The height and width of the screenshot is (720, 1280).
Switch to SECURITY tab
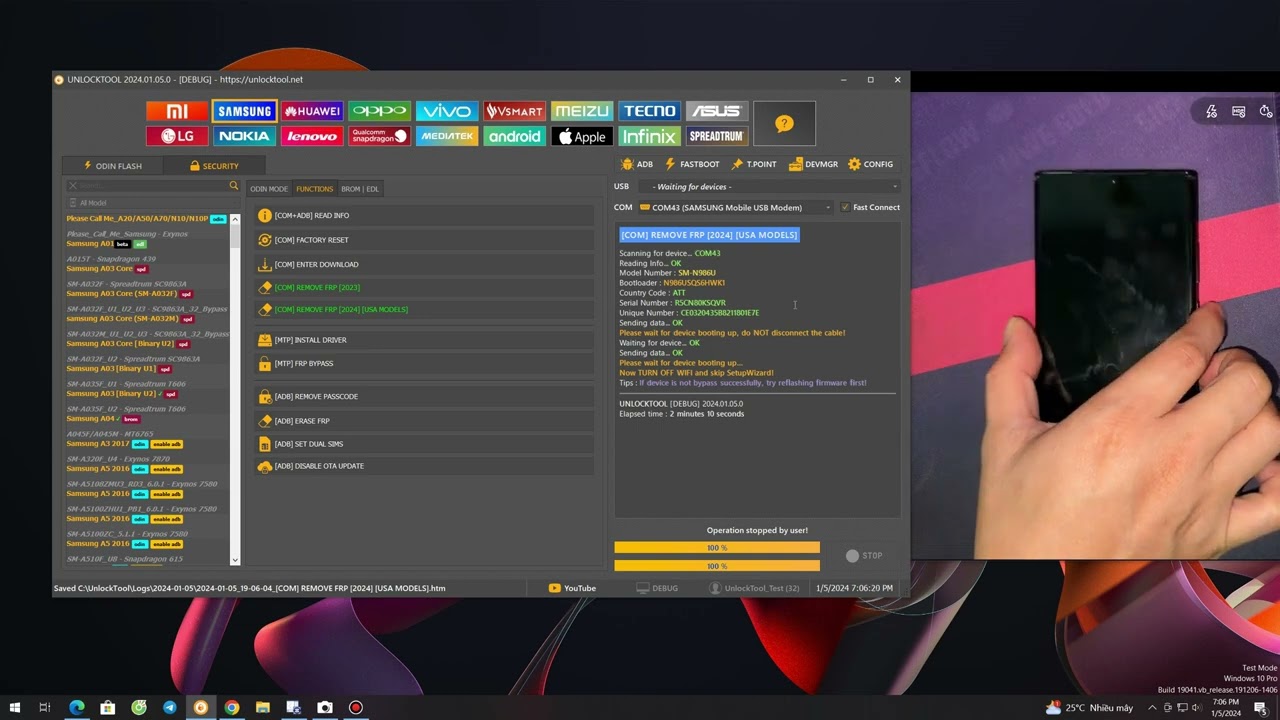(214, 166)
